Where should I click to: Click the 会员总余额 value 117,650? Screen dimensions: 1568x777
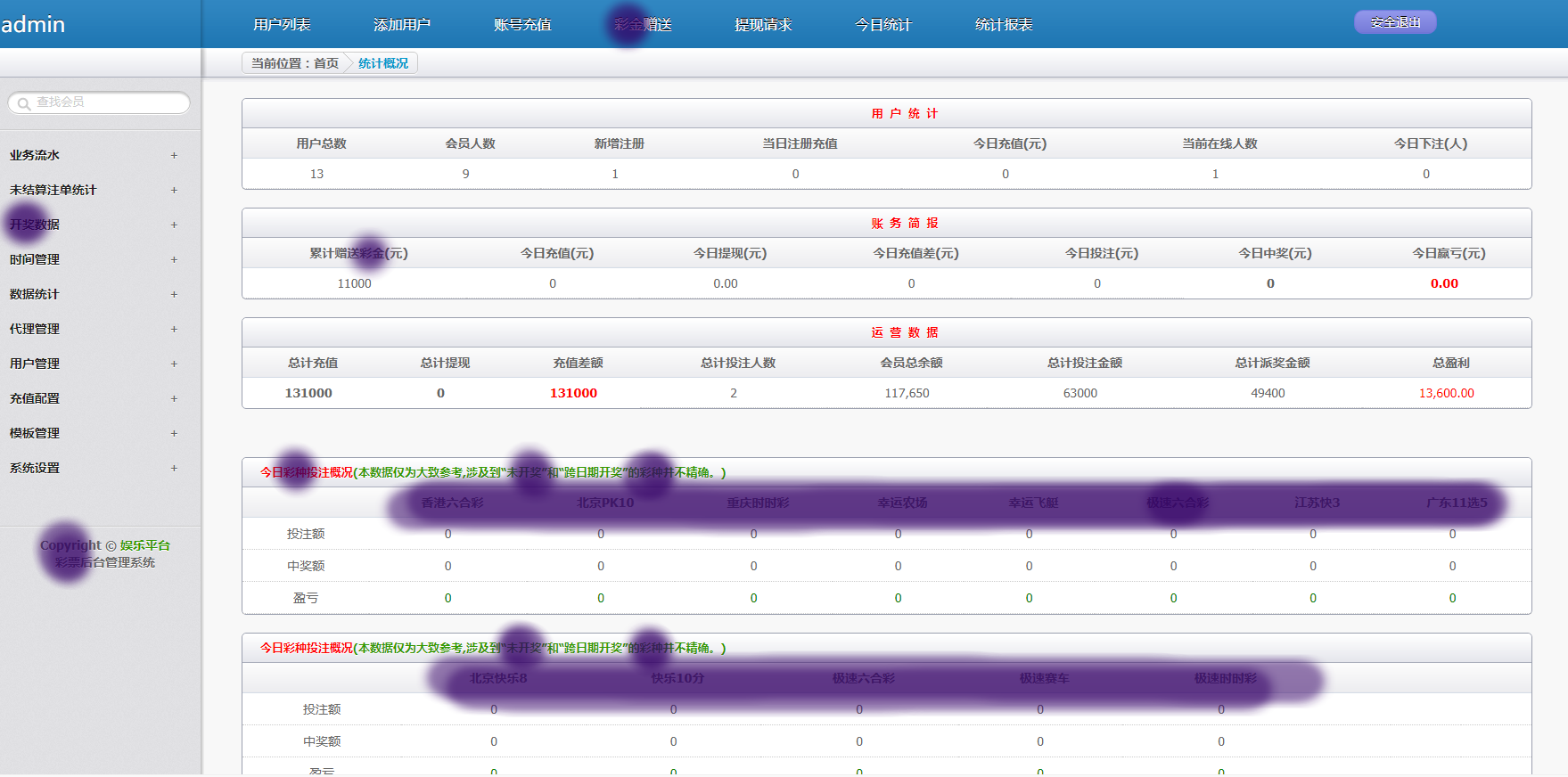click(907, 393)
